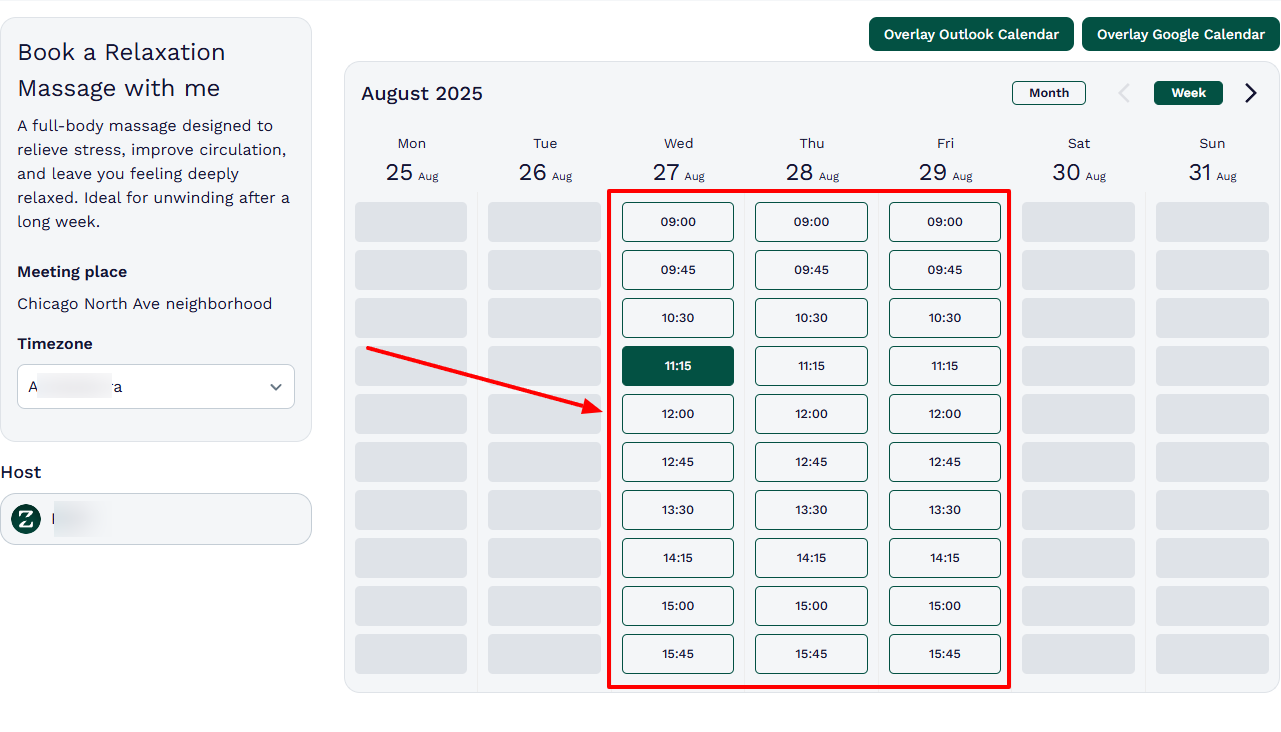This screenshot has height=732, width=1281.
Task: Switch to Week view
Action: point(1188,93)
